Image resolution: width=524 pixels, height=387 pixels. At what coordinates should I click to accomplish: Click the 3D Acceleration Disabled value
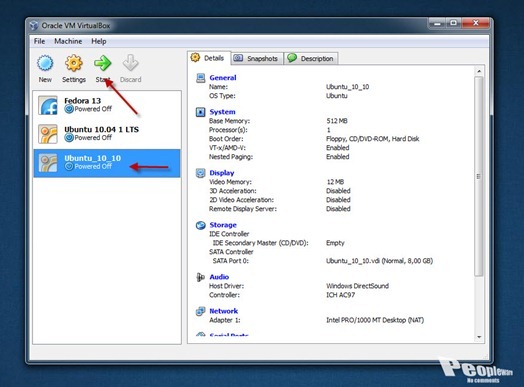coord(338,191)
